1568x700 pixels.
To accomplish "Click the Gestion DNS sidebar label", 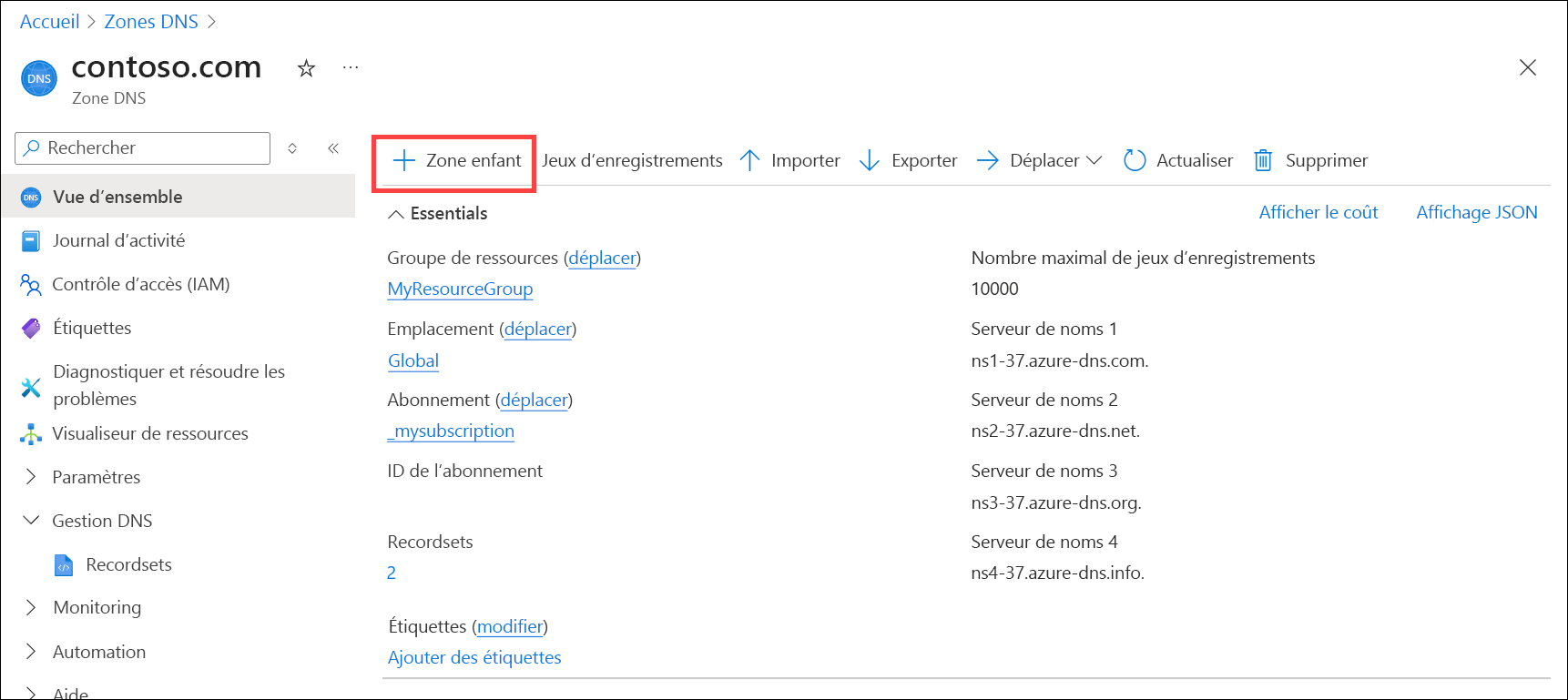I will tap(102, 521).
